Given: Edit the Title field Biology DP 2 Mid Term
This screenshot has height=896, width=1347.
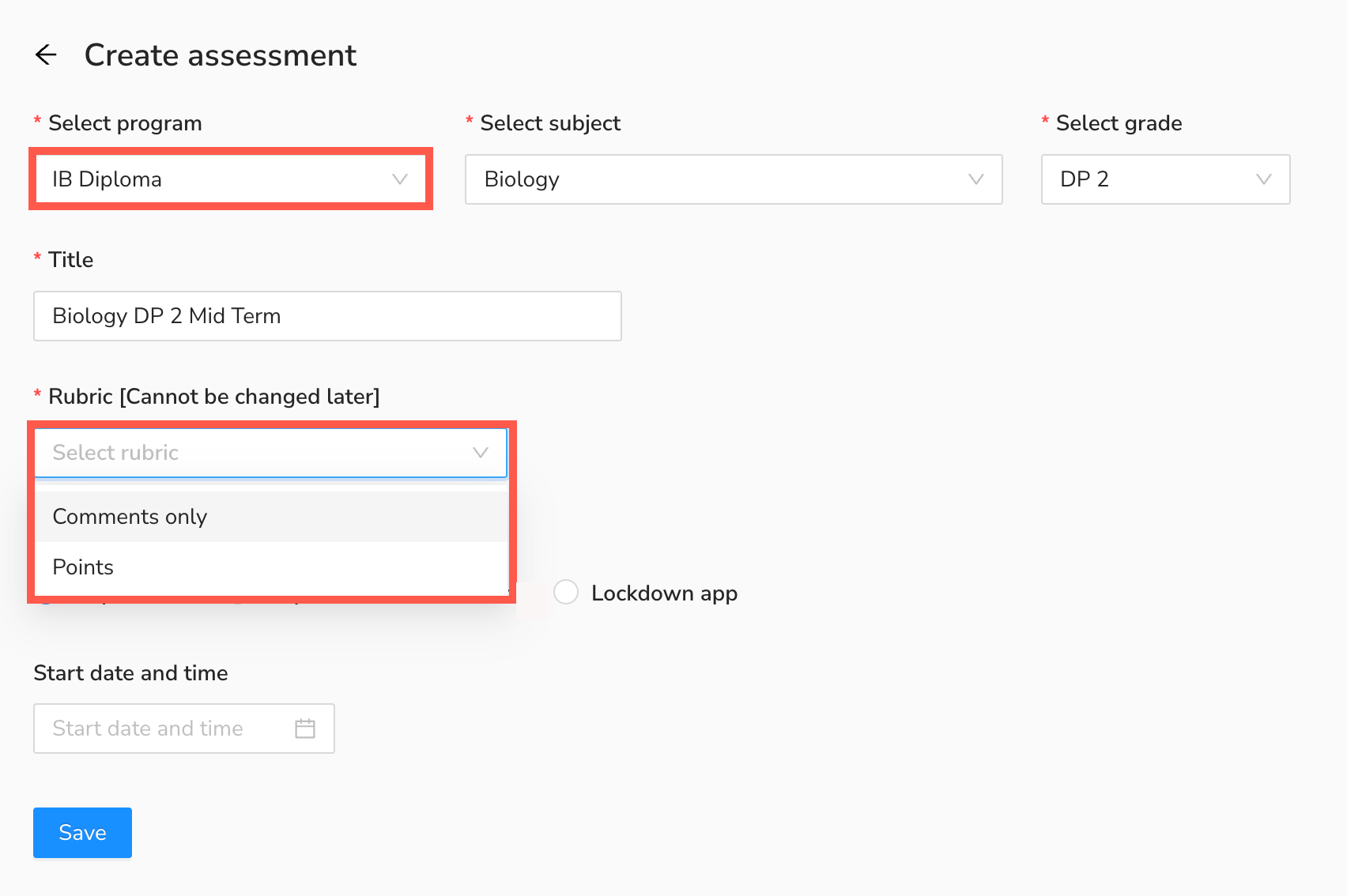Looking at the screenshot, I should [x=327, y=316].
